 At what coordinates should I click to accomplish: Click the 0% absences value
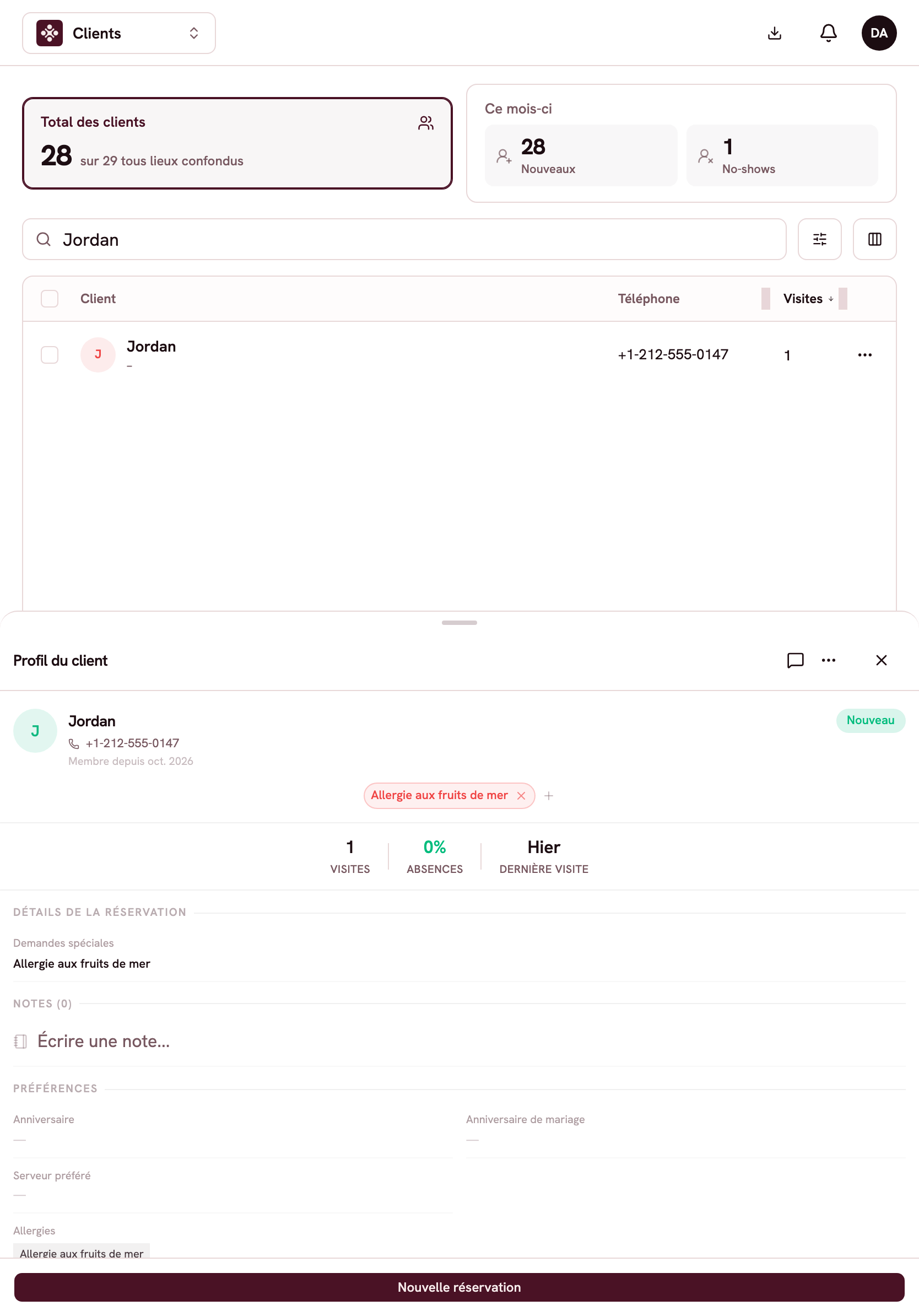click(x=434, y=847)
